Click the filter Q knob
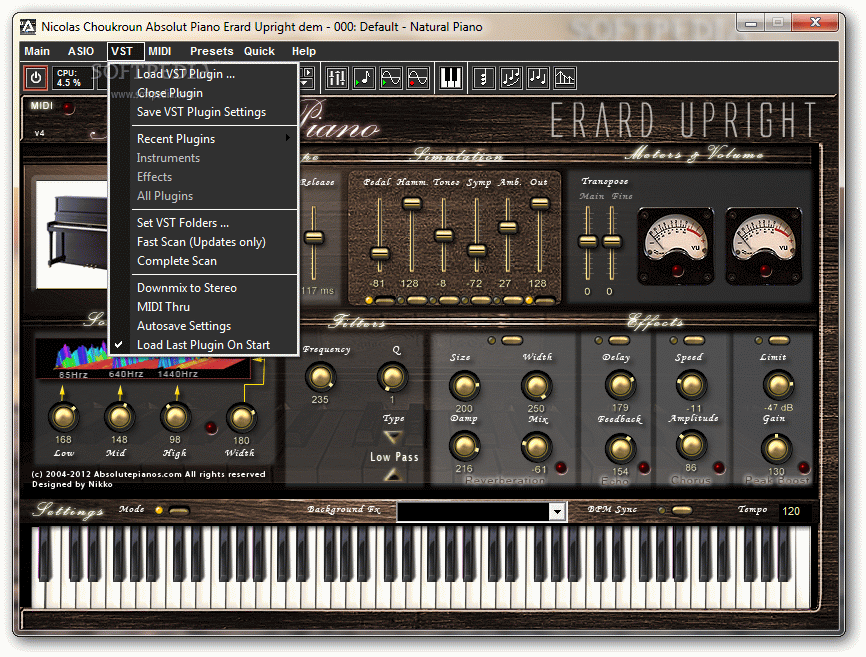The image size is (866, 657). [x=392, y=378]
